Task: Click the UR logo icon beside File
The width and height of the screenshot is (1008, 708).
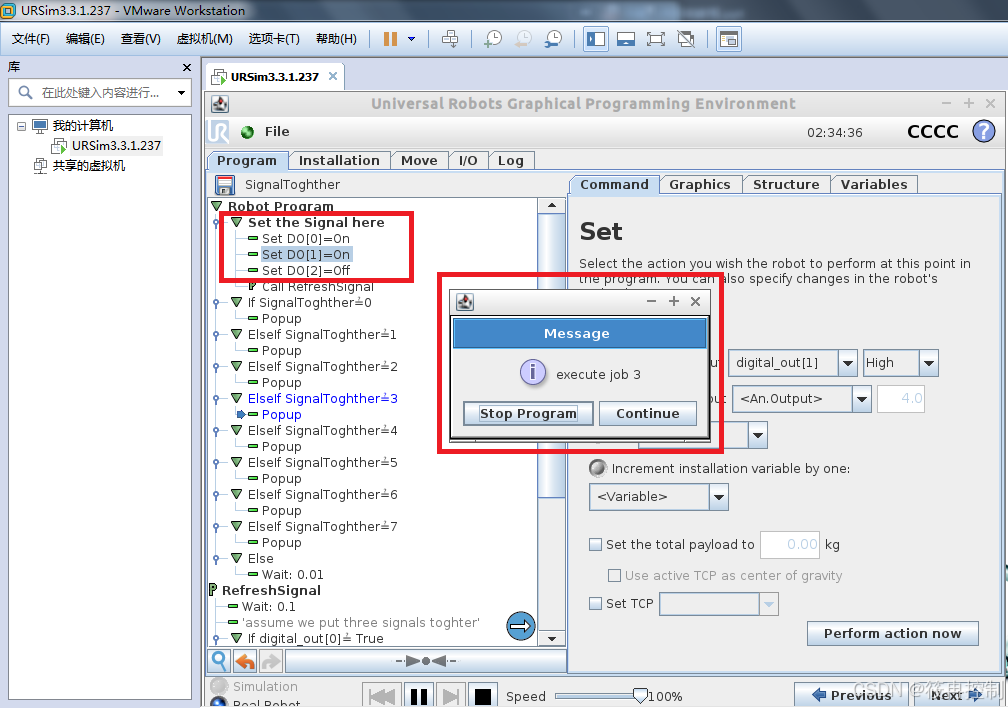Action: (219, 131)
